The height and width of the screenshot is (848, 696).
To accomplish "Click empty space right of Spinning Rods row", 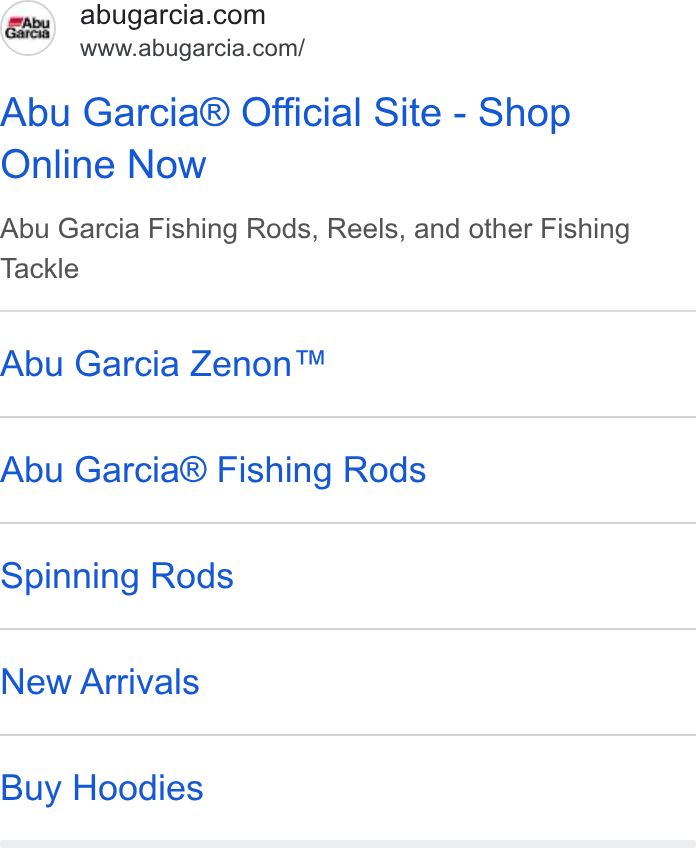I will pos(465,576).
